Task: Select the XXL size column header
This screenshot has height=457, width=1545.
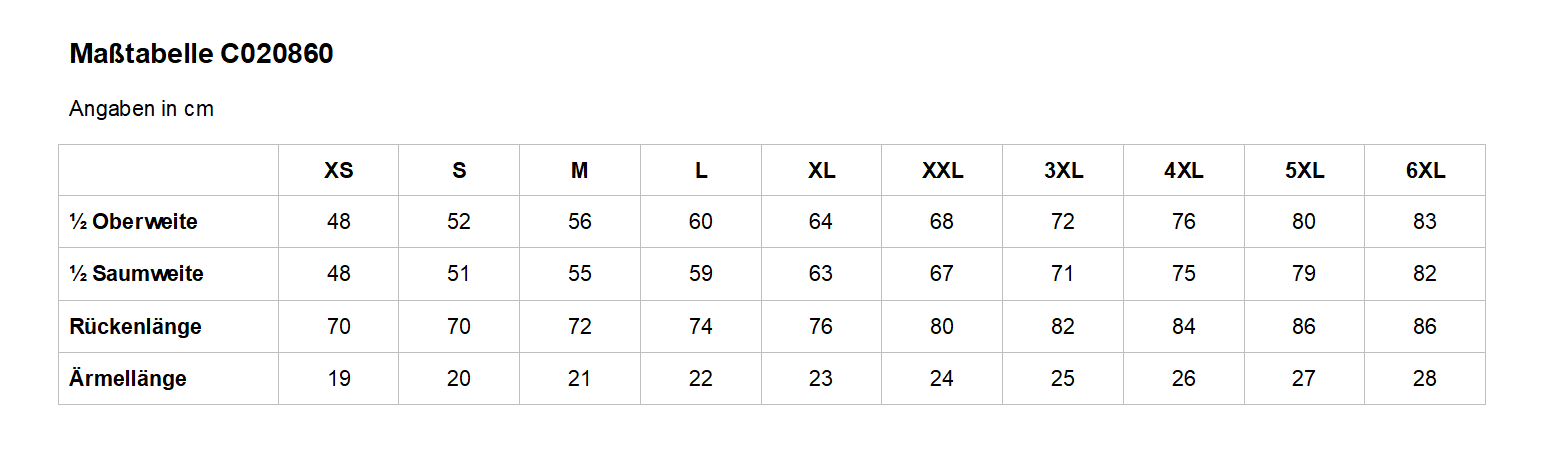Action: (942, 171)
